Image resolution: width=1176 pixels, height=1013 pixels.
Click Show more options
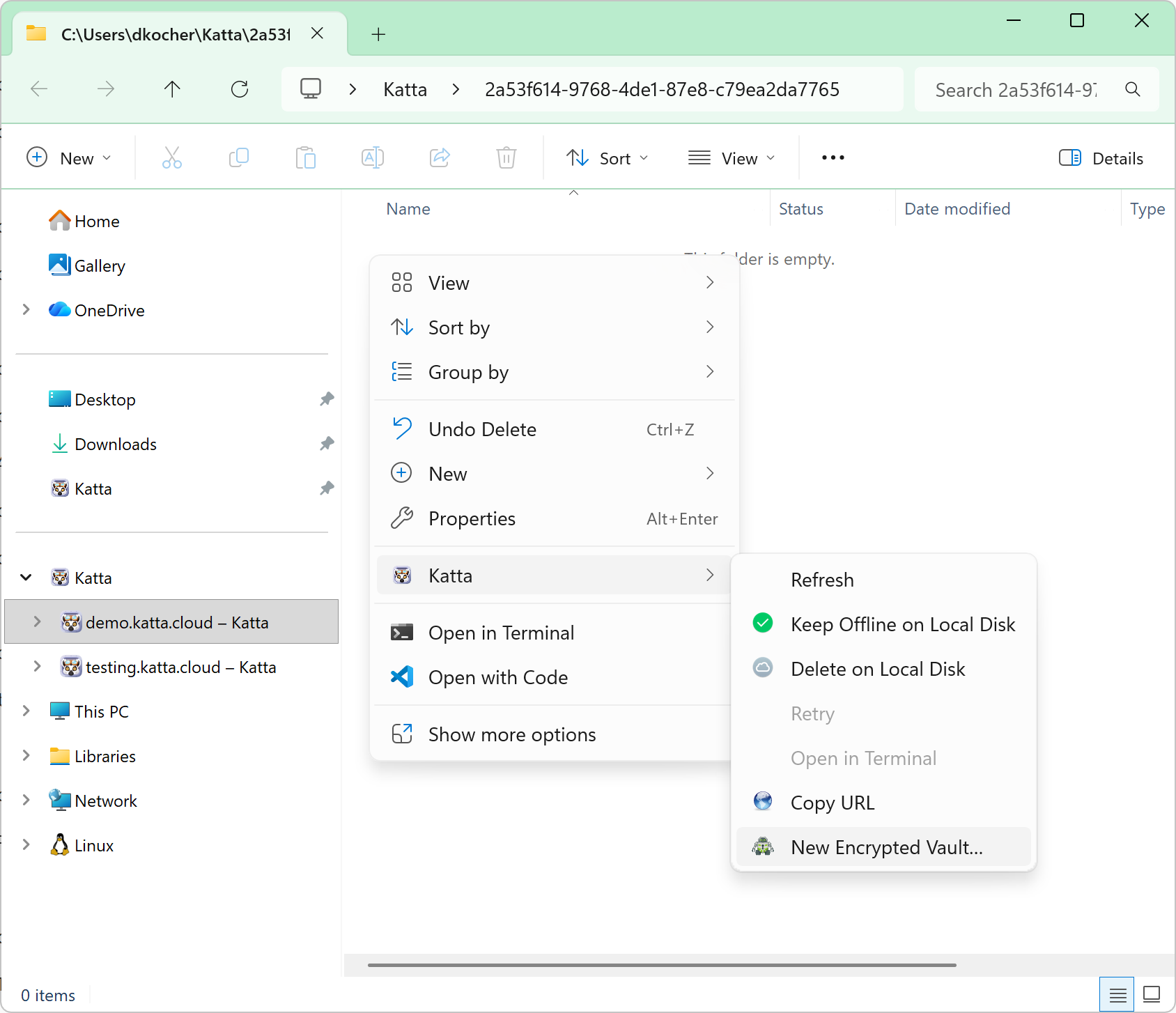[554, 734]
